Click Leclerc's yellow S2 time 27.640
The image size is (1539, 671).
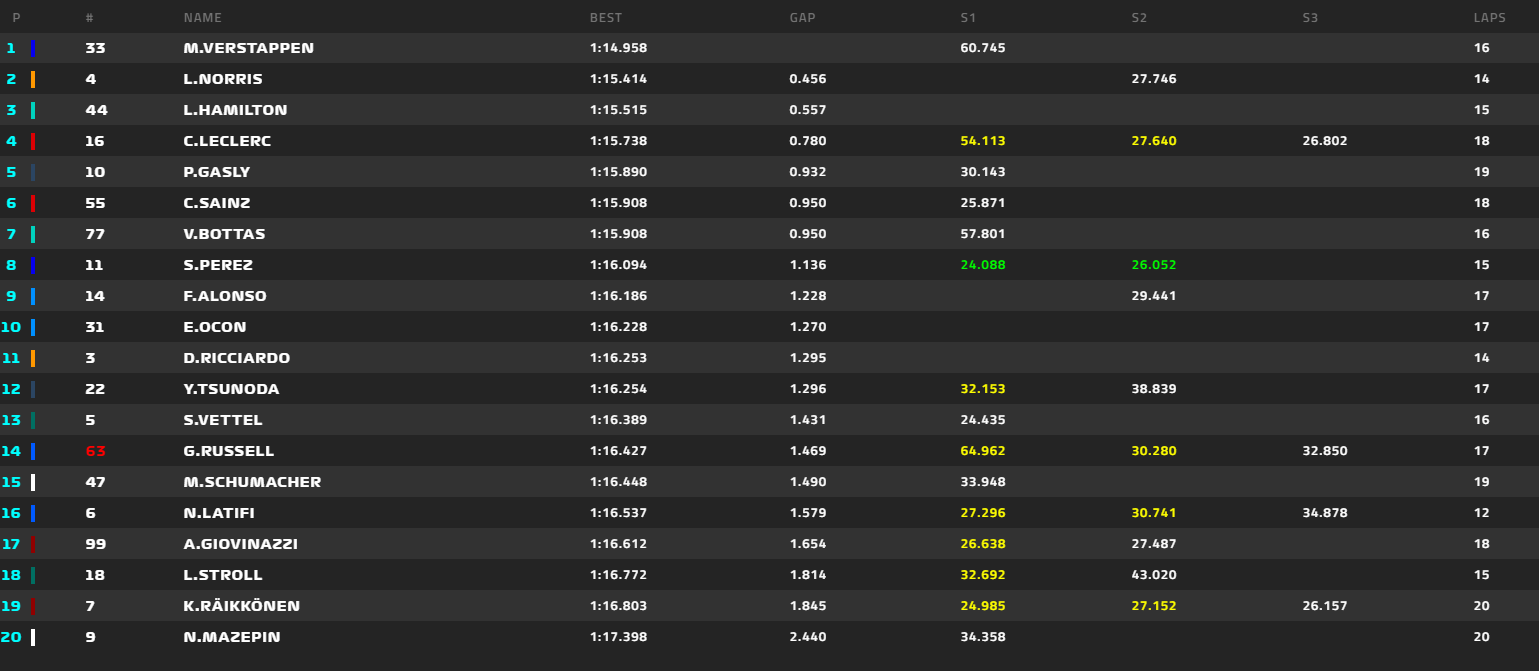(1153, 141)
